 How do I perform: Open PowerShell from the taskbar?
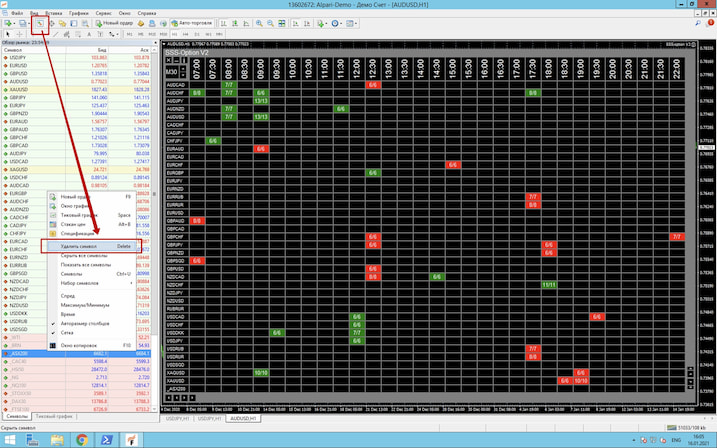click(106, 439)
